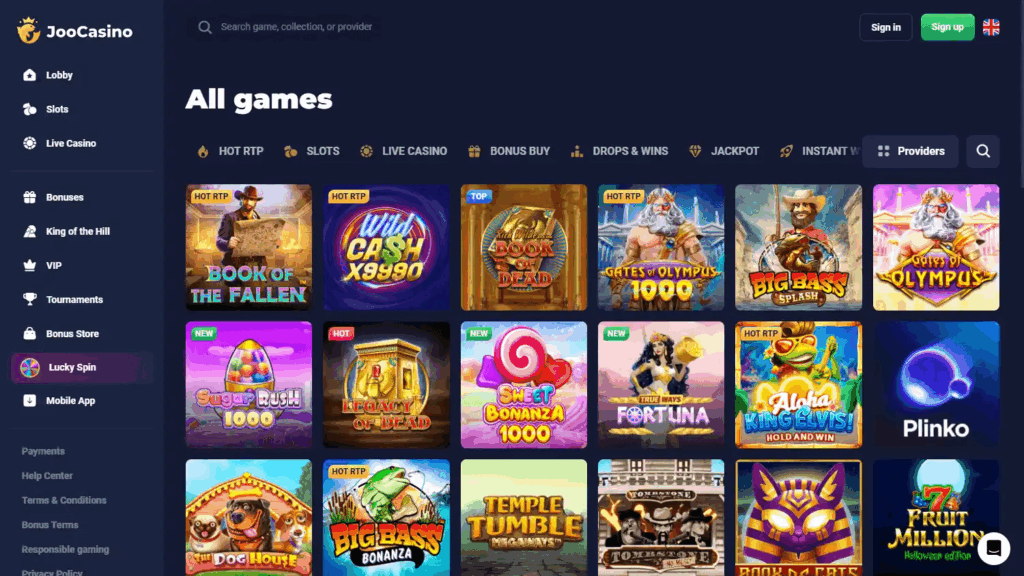Open the Tournaments trophy icon
1024x576 pixels.
coord(29,299)
